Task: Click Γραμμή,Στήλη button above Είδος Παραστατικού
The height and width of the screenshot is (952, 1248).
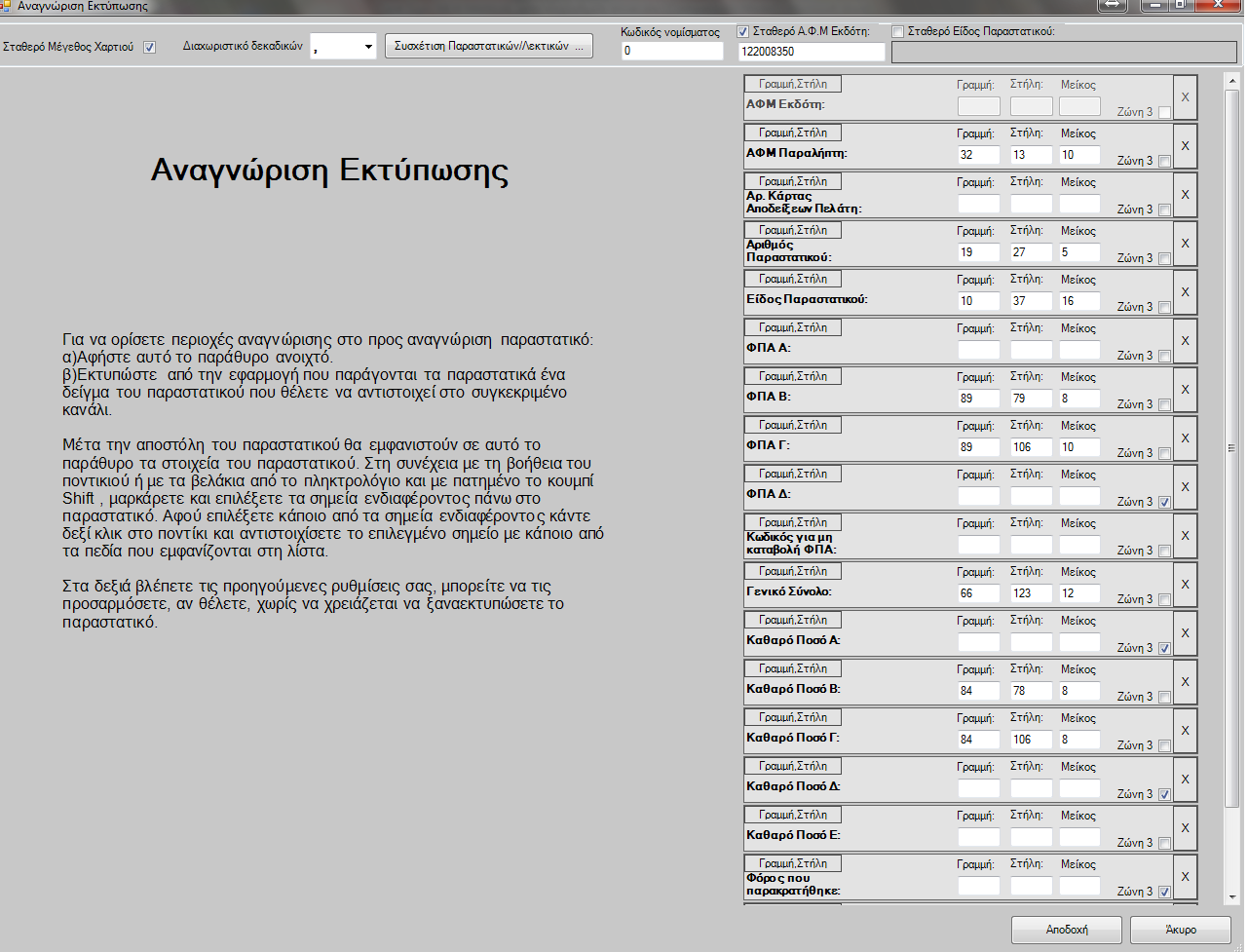Action: 793,279
